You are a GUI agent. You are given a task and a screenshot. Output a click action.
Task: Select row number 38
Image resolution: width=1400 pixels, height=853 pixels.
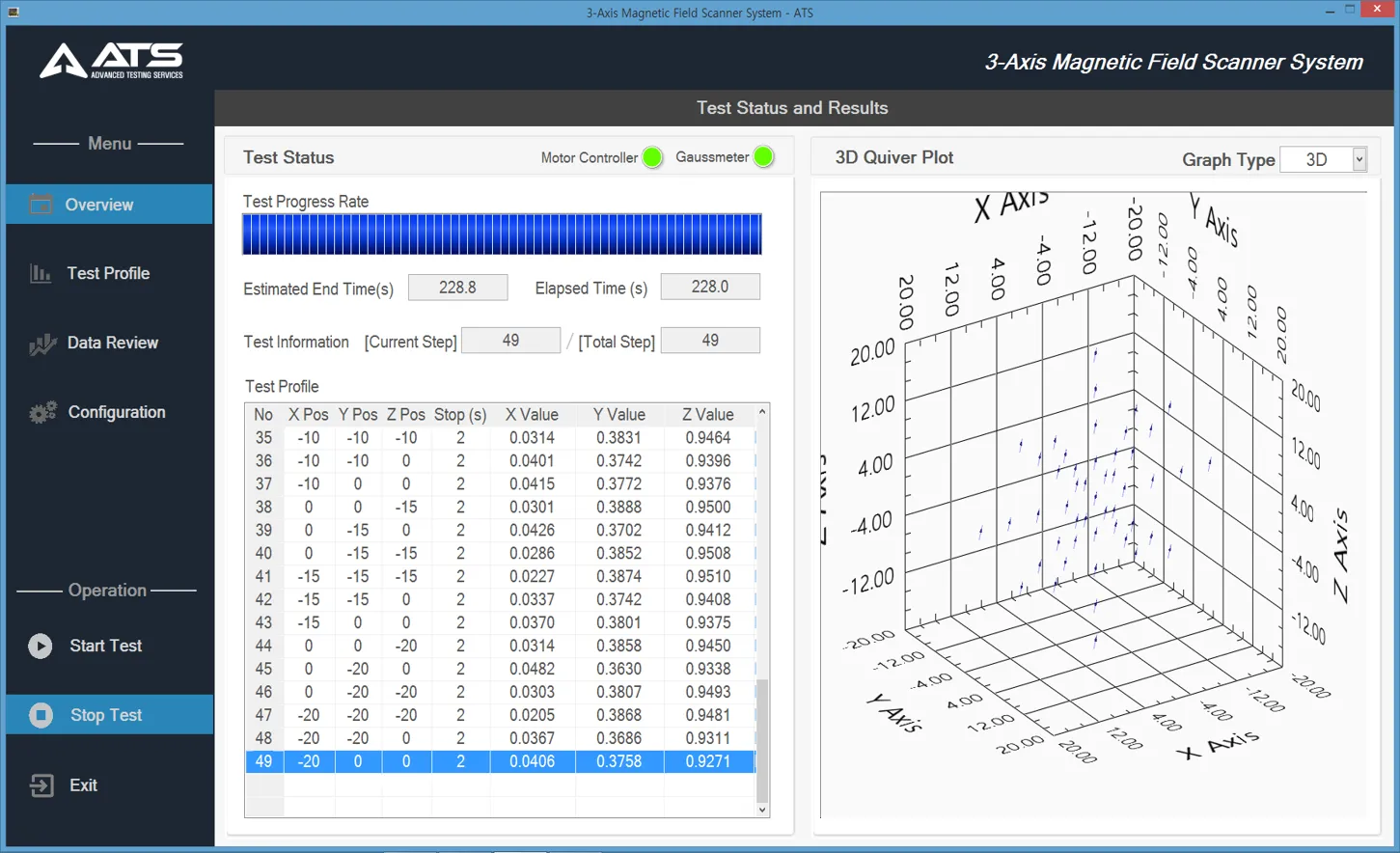tap(500, 508)
